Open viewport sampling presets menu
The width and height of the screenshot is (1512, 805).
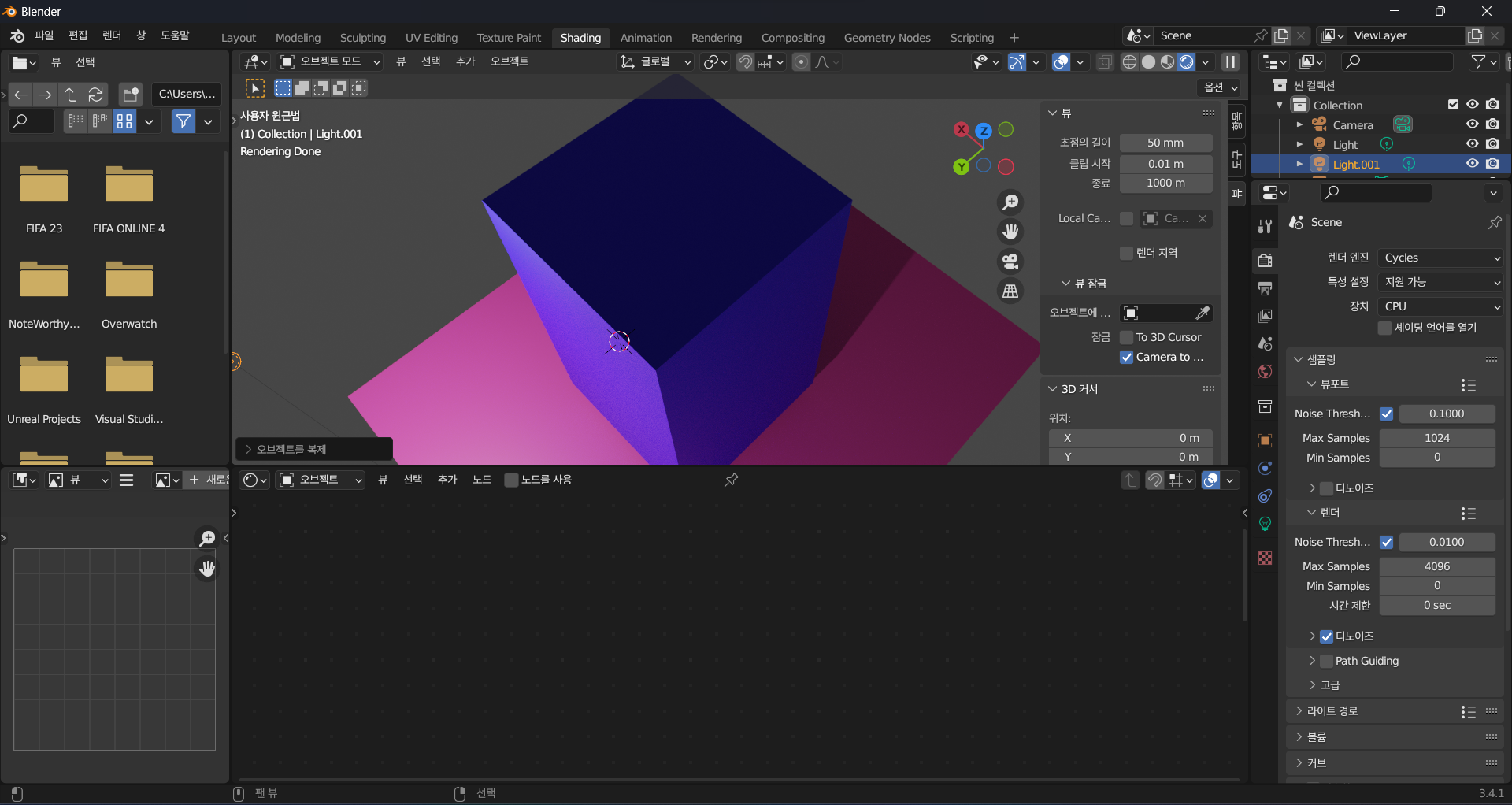(1468, 384)
